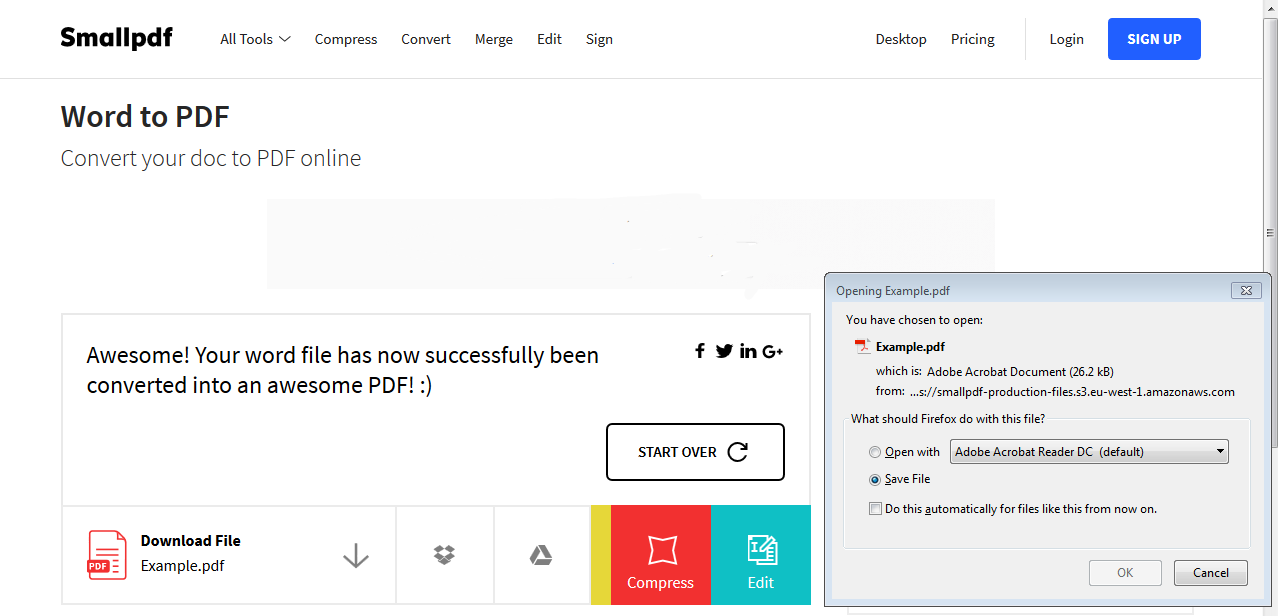Expand the Adobe Acrobat Reader DC dropdown
1278x616 pixels.
click(x=1089, y=452)
